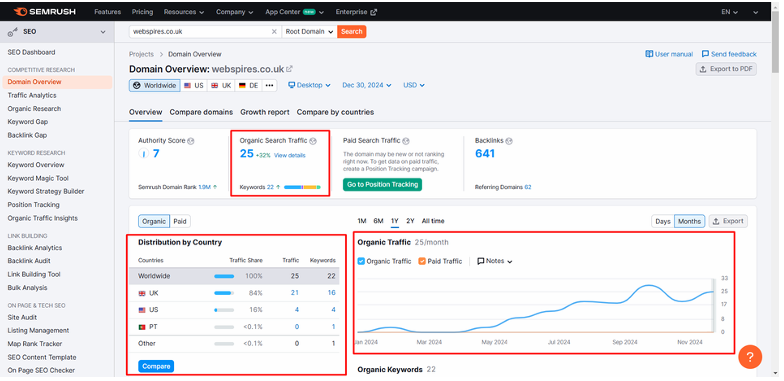This screenshot has width=784, height=381.
Task: Open the Dec 30, 2024 date dropdown
Action: coord(366,86)
